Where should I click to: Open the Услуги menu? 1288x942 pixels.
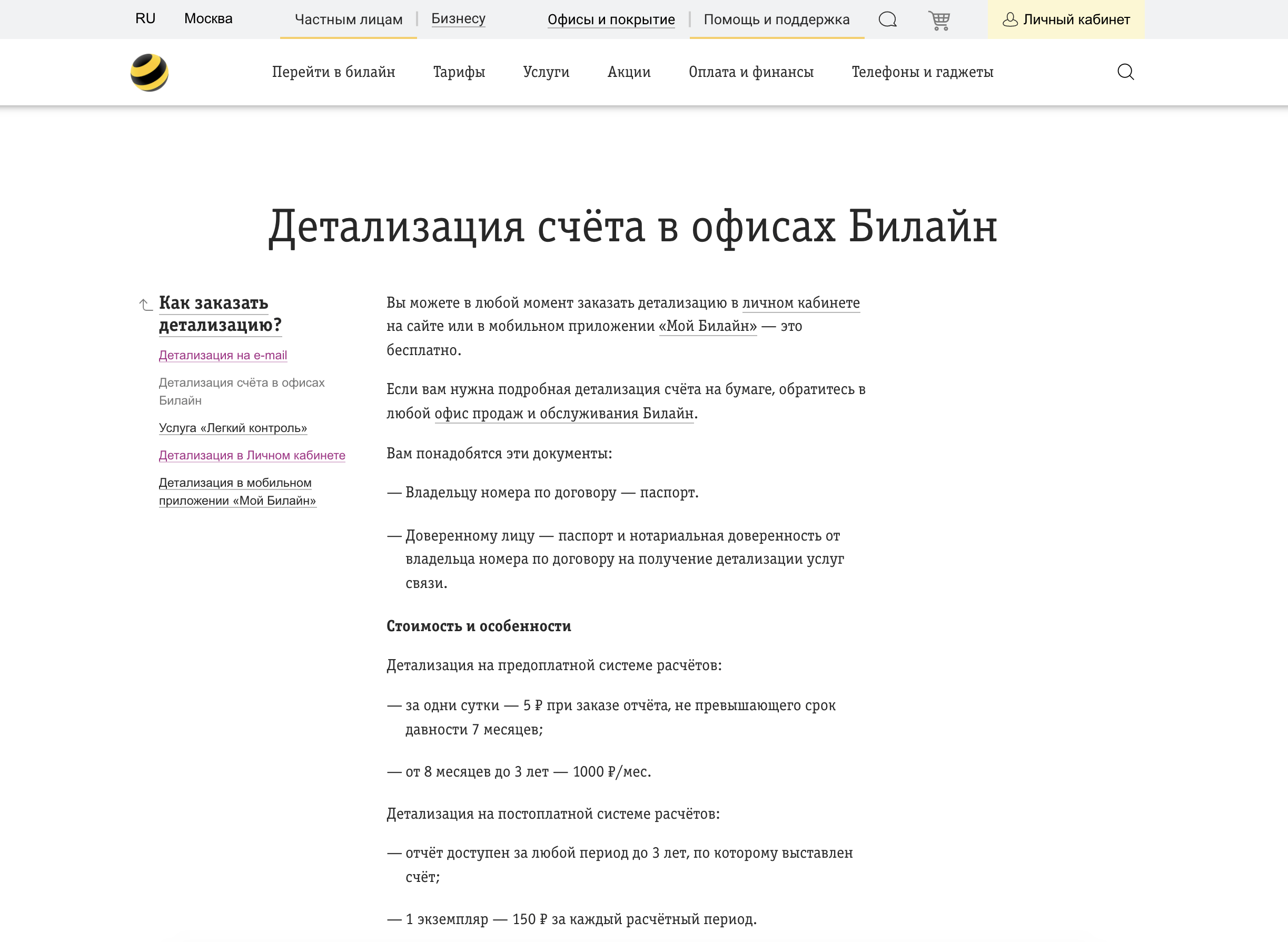click(x=546, y=72)
